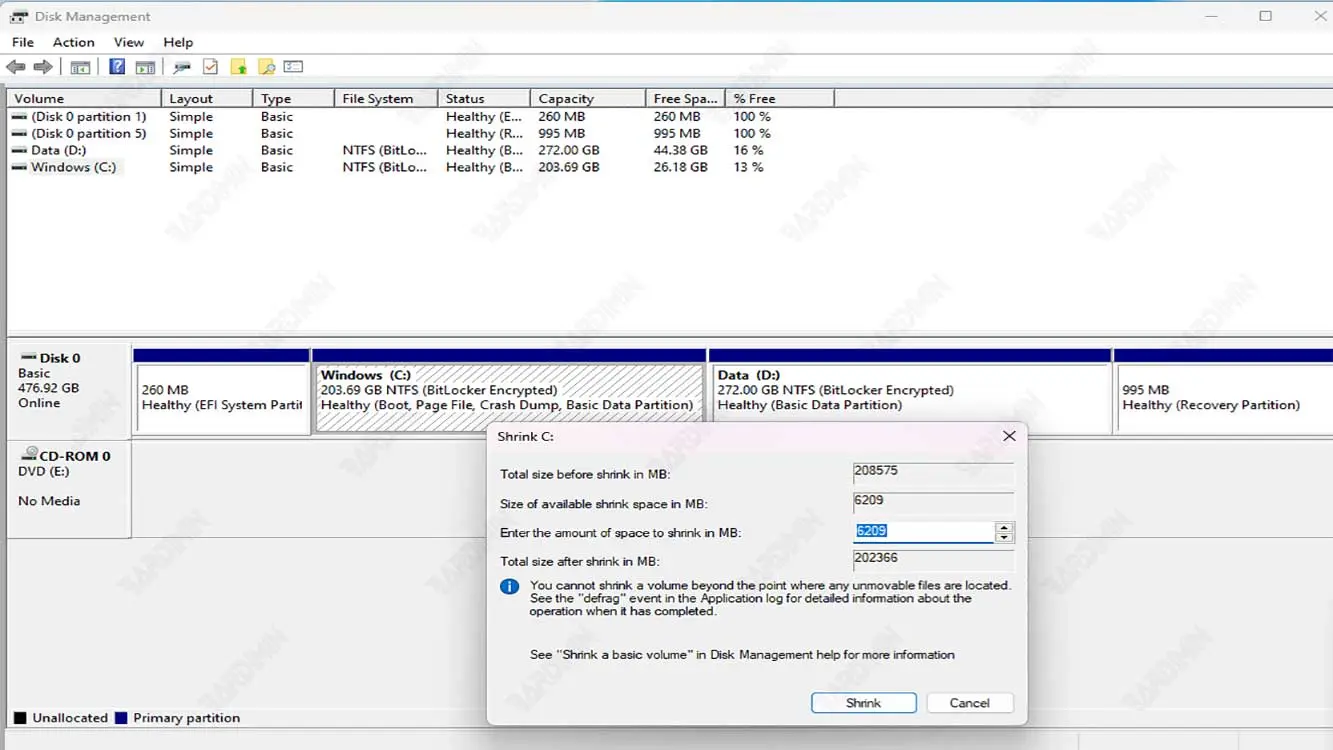Viewport: 1333px width, 750px height.
Task: Click Cancel in Shrink C: dialog
Action: click(969, 703)
